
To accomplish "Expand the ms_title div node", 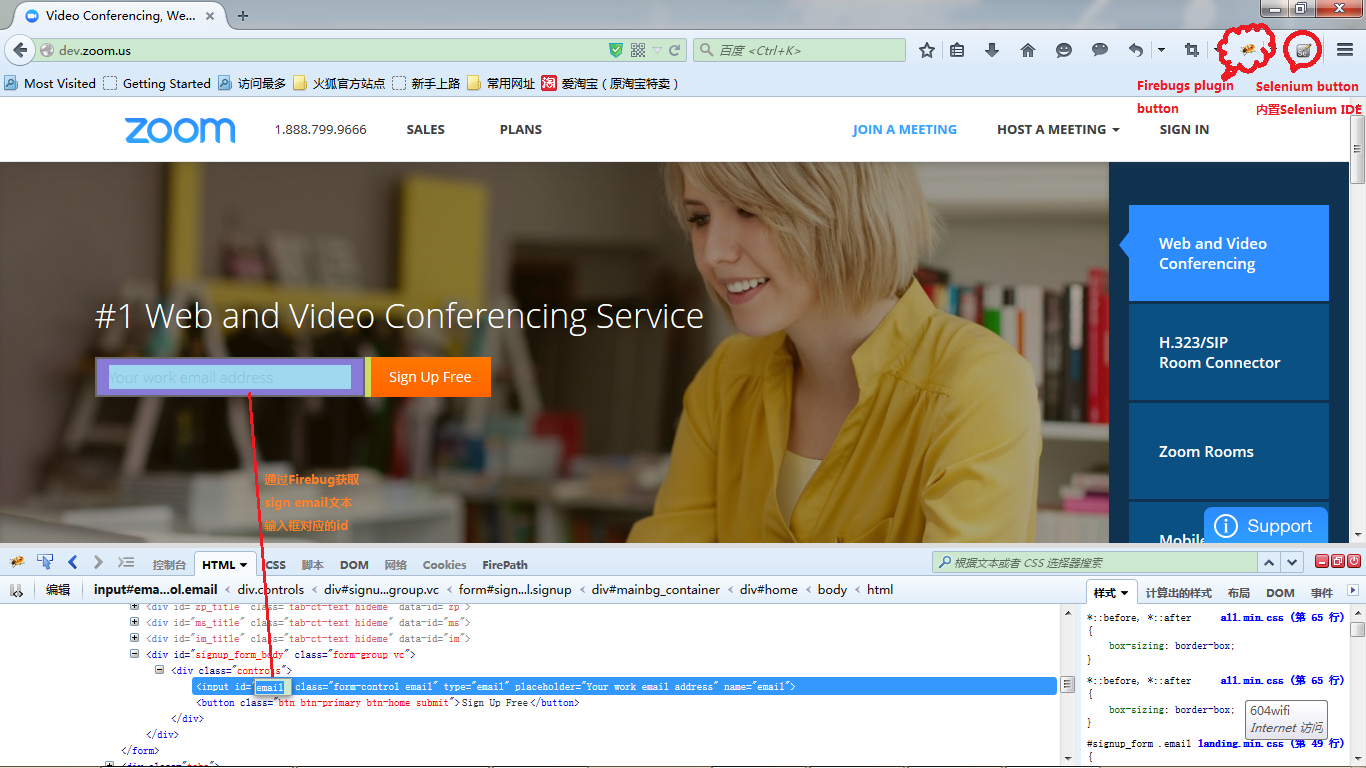I will click(x=135, y=622).
